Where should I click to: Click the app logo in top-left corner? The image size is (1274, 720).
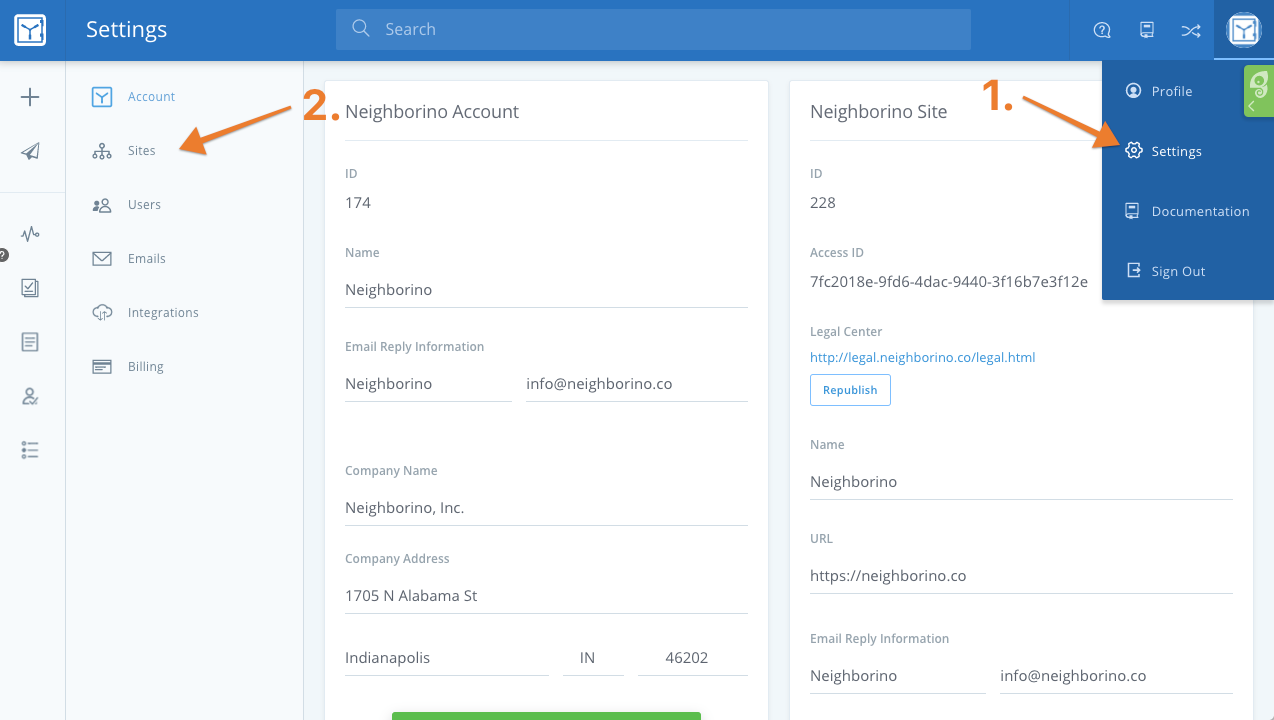(31, 30)
